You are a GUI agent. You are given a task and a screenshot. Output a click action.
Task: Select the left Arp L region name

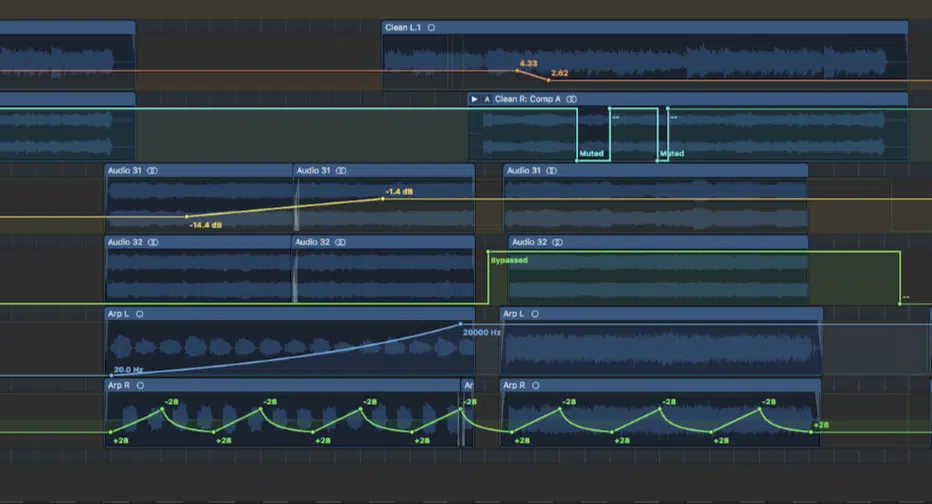[x=118, y=314]
